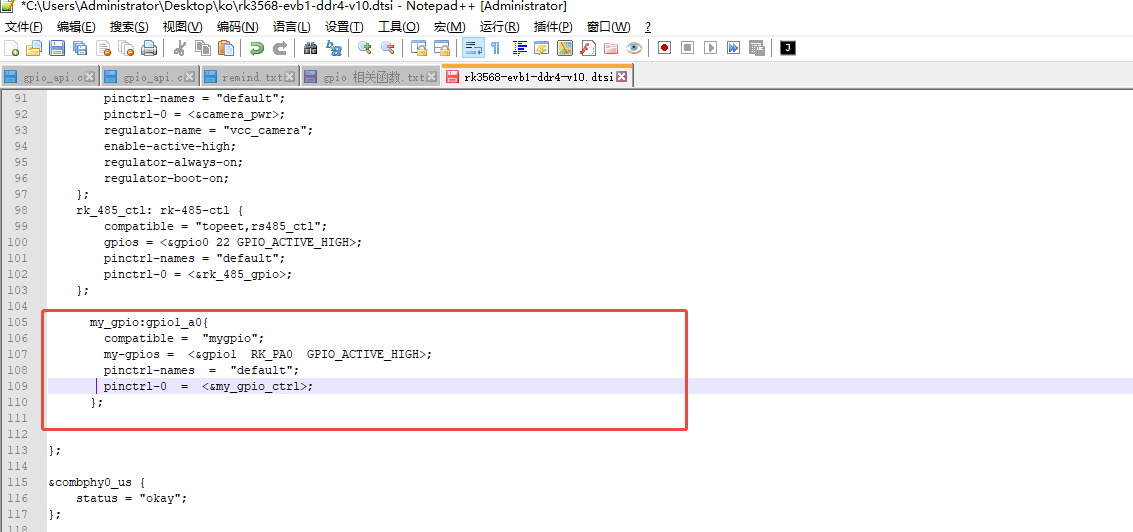Open the 编辑(E) menu
This screenshot has height=532, width=1133.
(x=77, y=27)
